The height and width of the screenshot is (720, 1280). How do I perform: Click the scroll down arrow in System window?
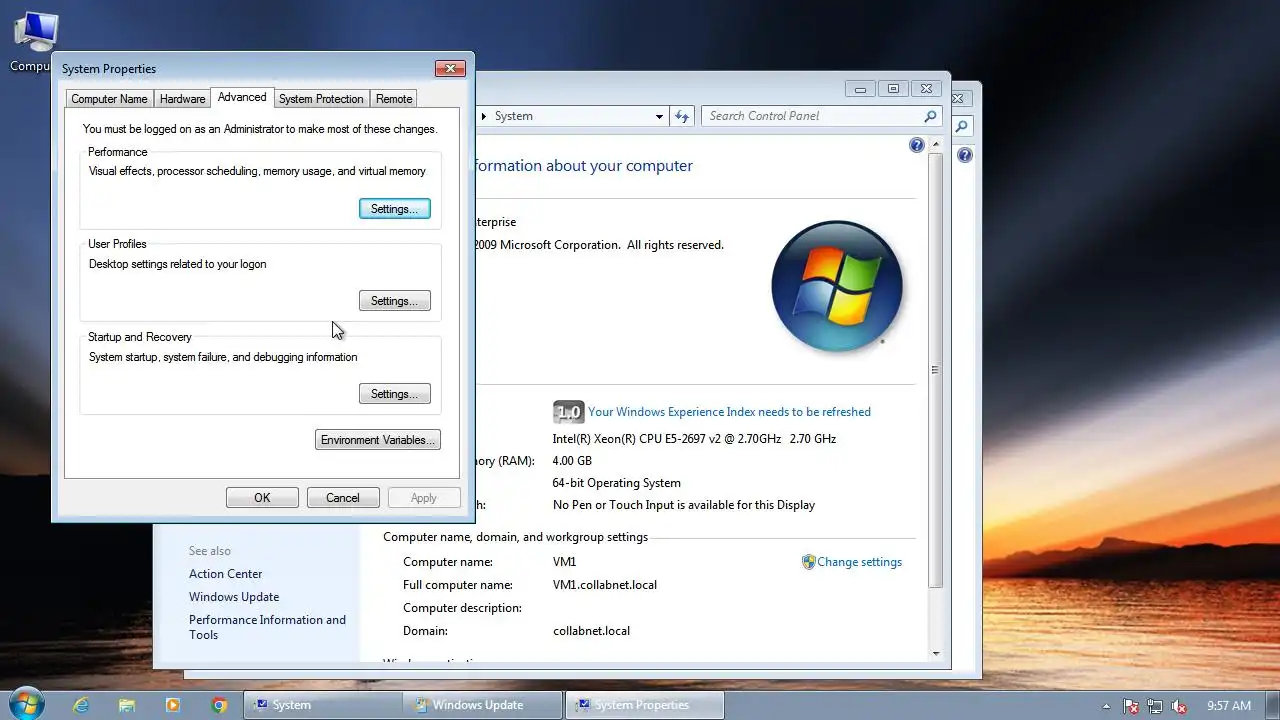(935, 653)
